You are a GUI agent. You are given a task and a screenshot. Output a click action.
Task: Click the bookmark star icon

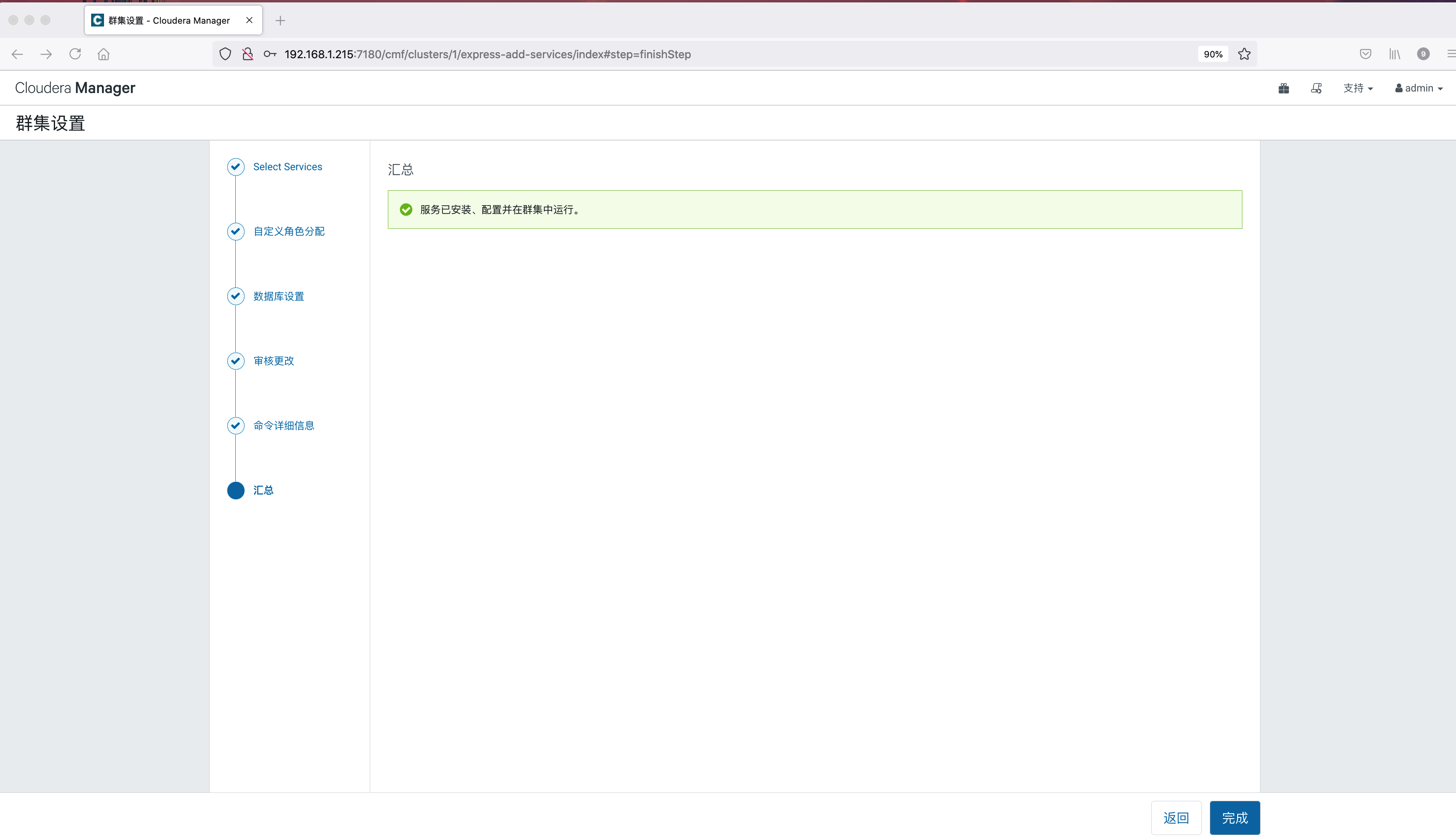[1244, 54]
